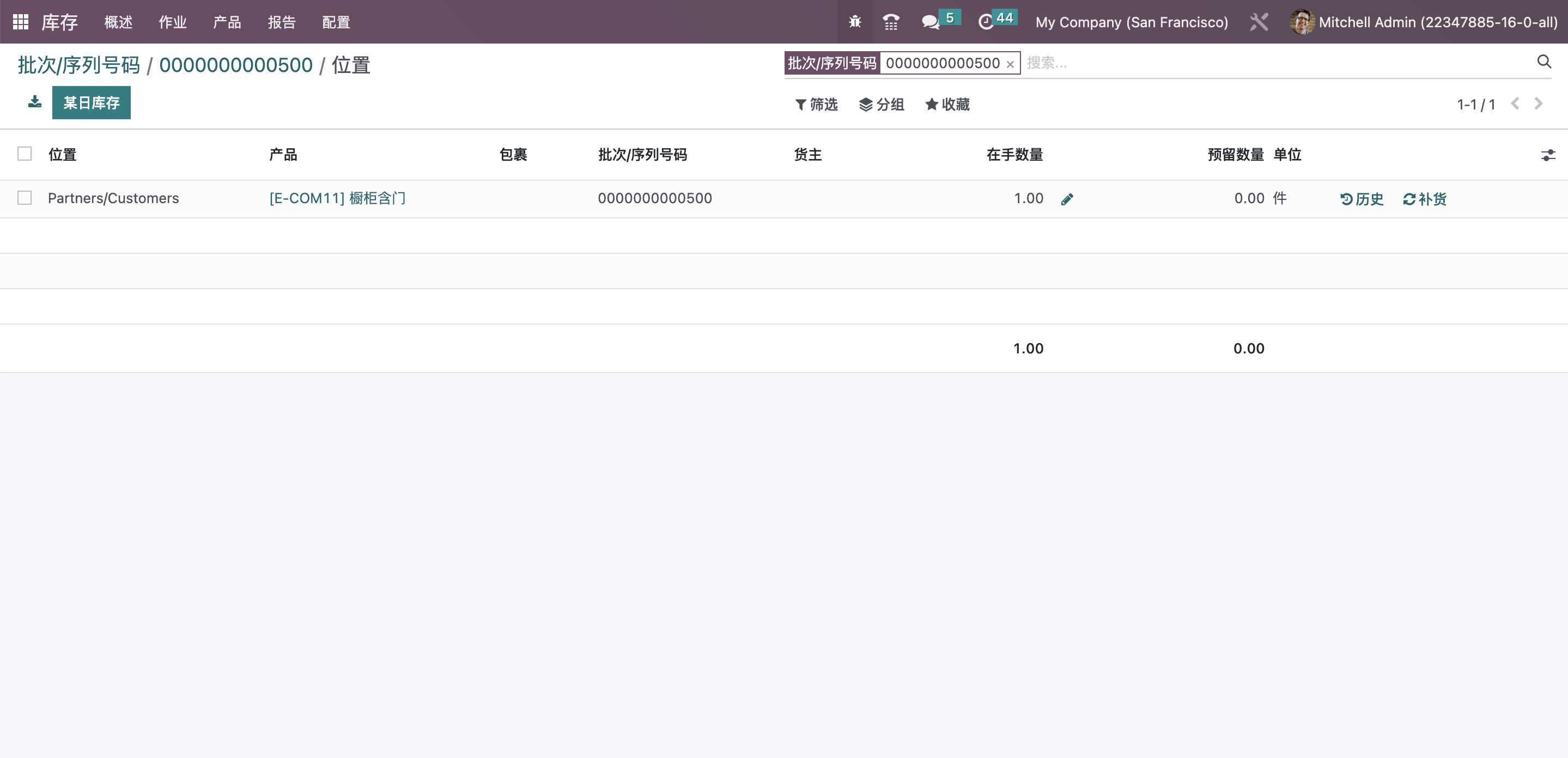Open the 报告 menu
This screenshot has width=1568, height=758.
coord(282,22)
